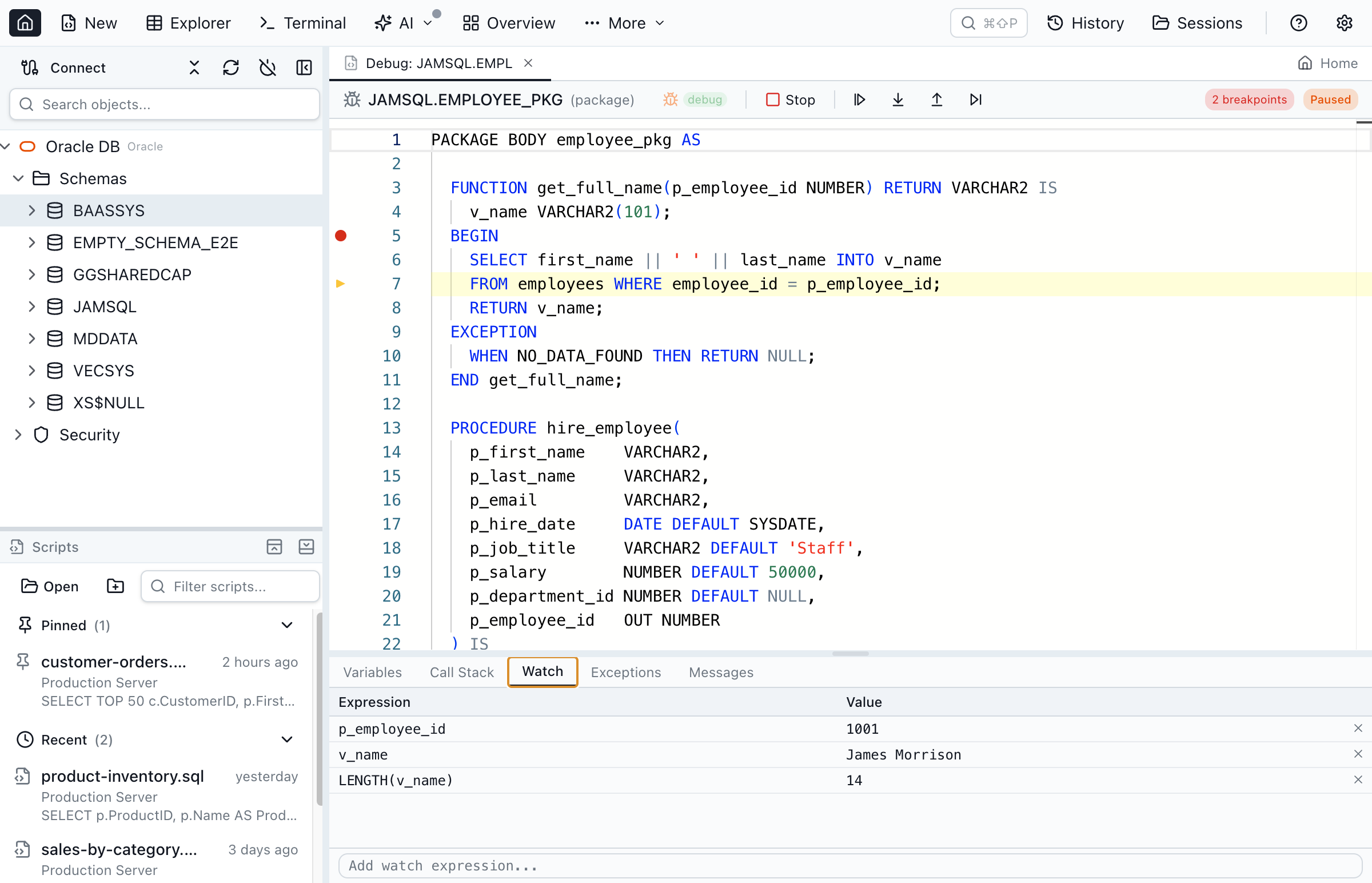Open the query History
1372x883 pixels.
(x=1085, y=23)
